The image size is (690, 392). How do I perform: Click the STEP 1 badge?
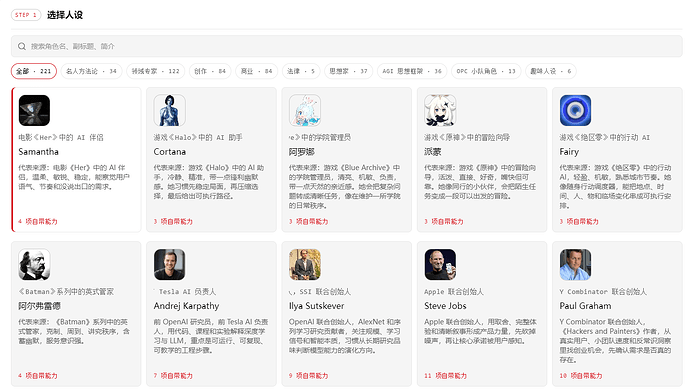(26, 15)
